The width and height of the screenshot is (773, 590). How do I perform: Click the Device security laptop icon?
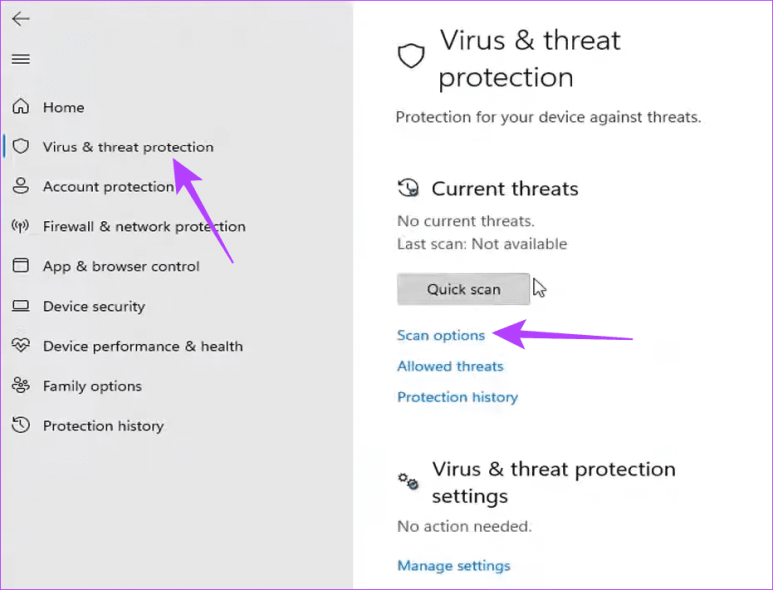coord(20,306)
